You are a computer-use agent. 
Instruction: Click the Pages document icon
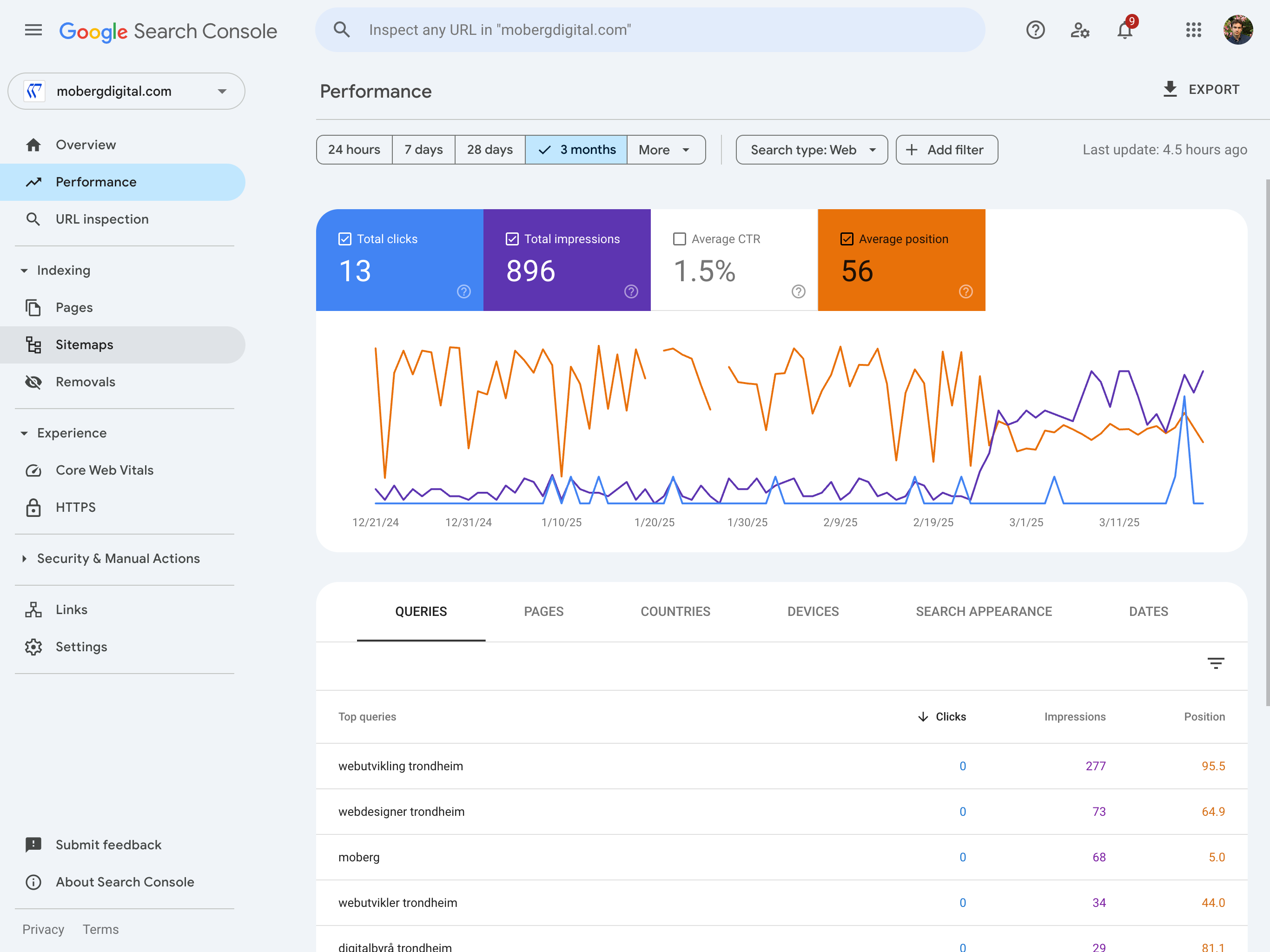[33, 308]
